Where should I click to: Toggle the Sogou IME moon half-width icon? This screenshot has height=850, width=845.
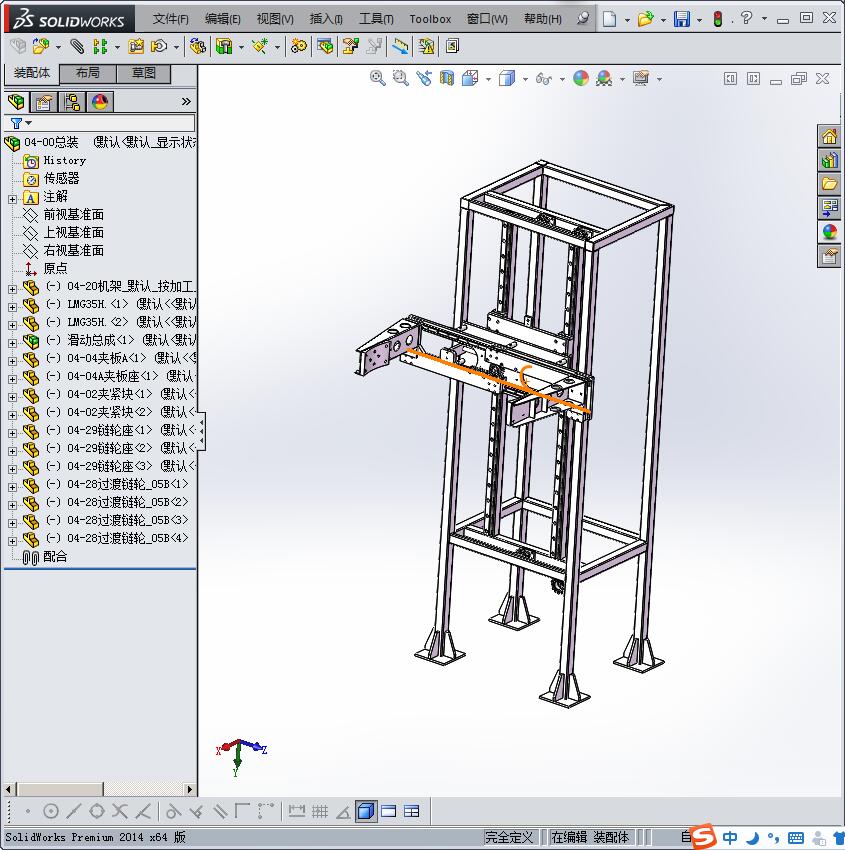click(752, 838)
